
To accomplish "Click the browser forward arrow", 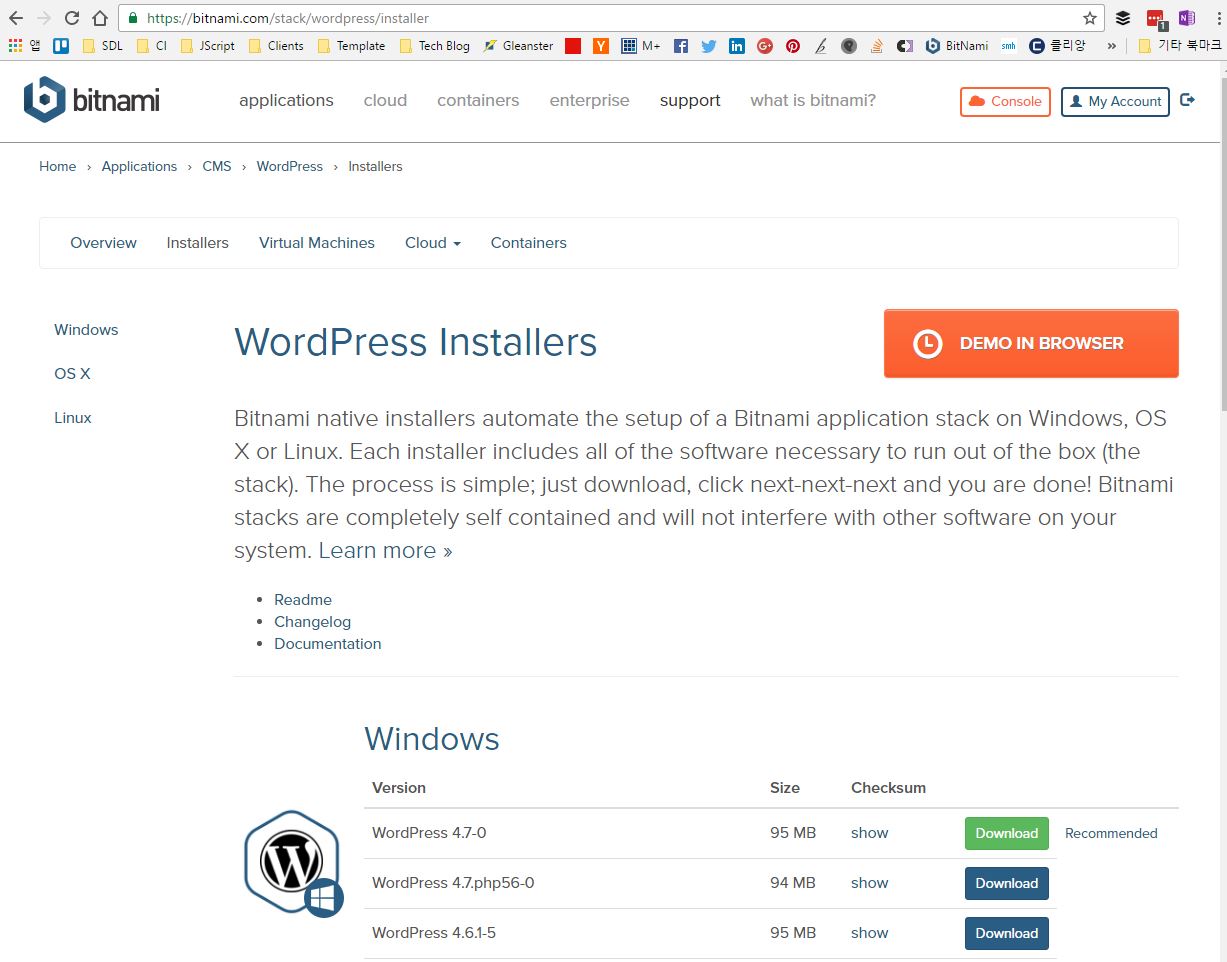I will pyautogui.click(x=44, y=18).
